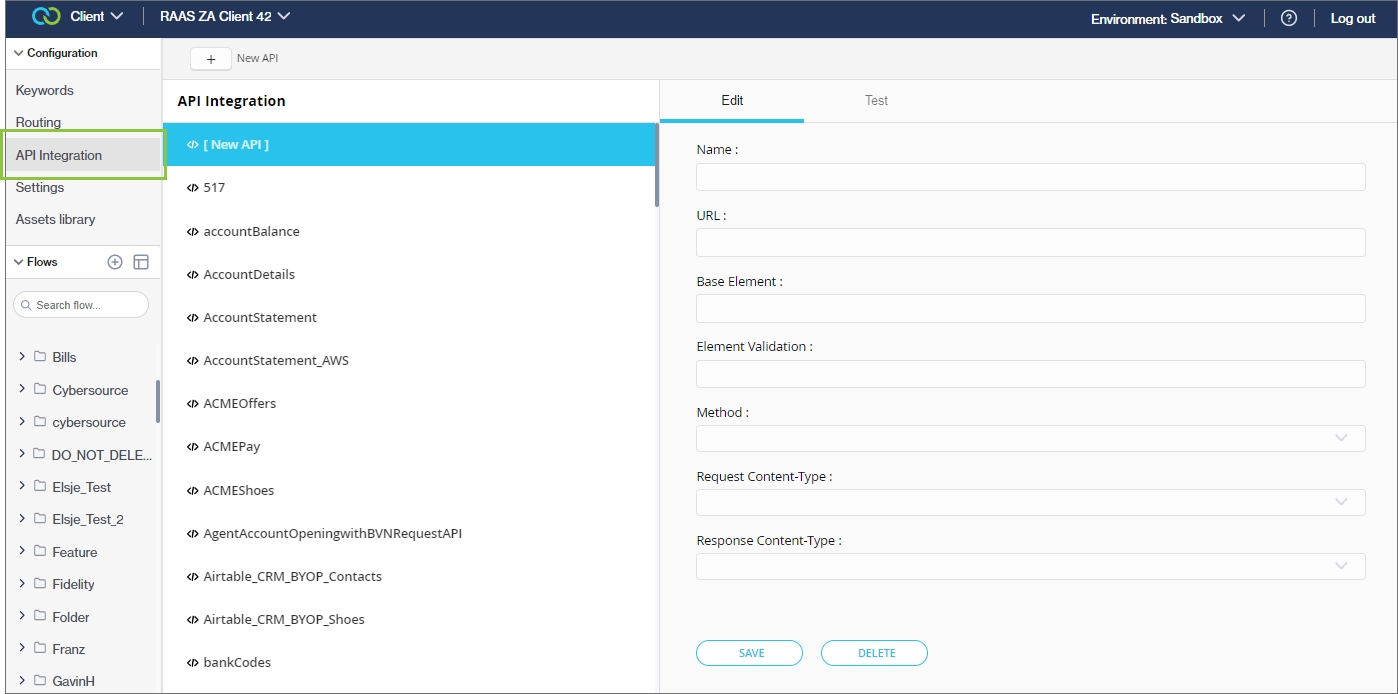The height and width of the screenshot is (694, 1398).
Task: Click the code icon beside accountBalance
Action: 192,231
